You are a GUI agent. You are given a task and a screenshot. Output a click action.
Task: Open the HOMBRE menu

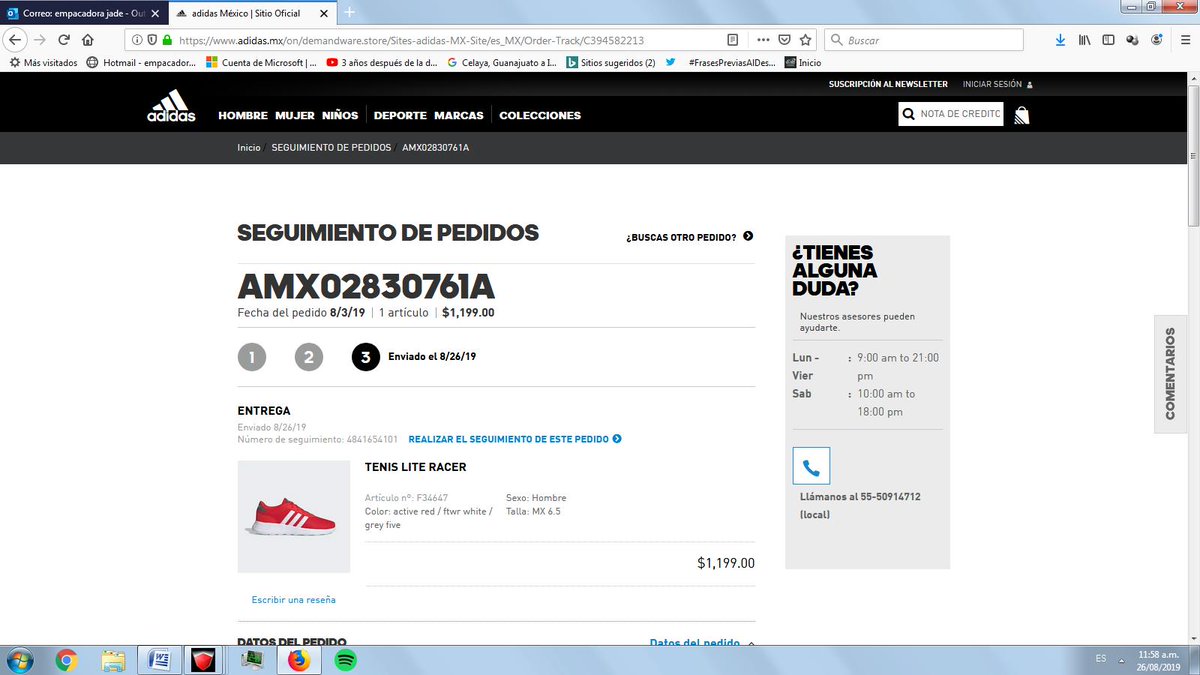[243, 115]
